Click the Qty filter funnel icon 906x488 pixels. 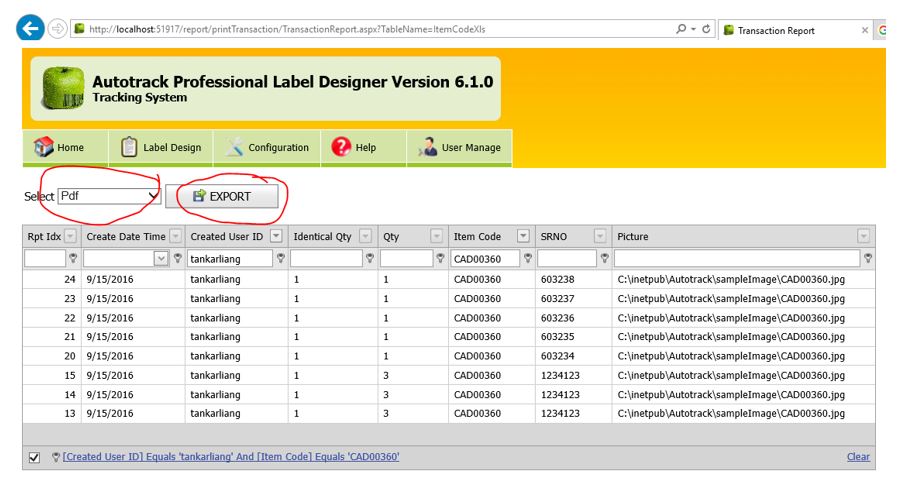[440, 258]
